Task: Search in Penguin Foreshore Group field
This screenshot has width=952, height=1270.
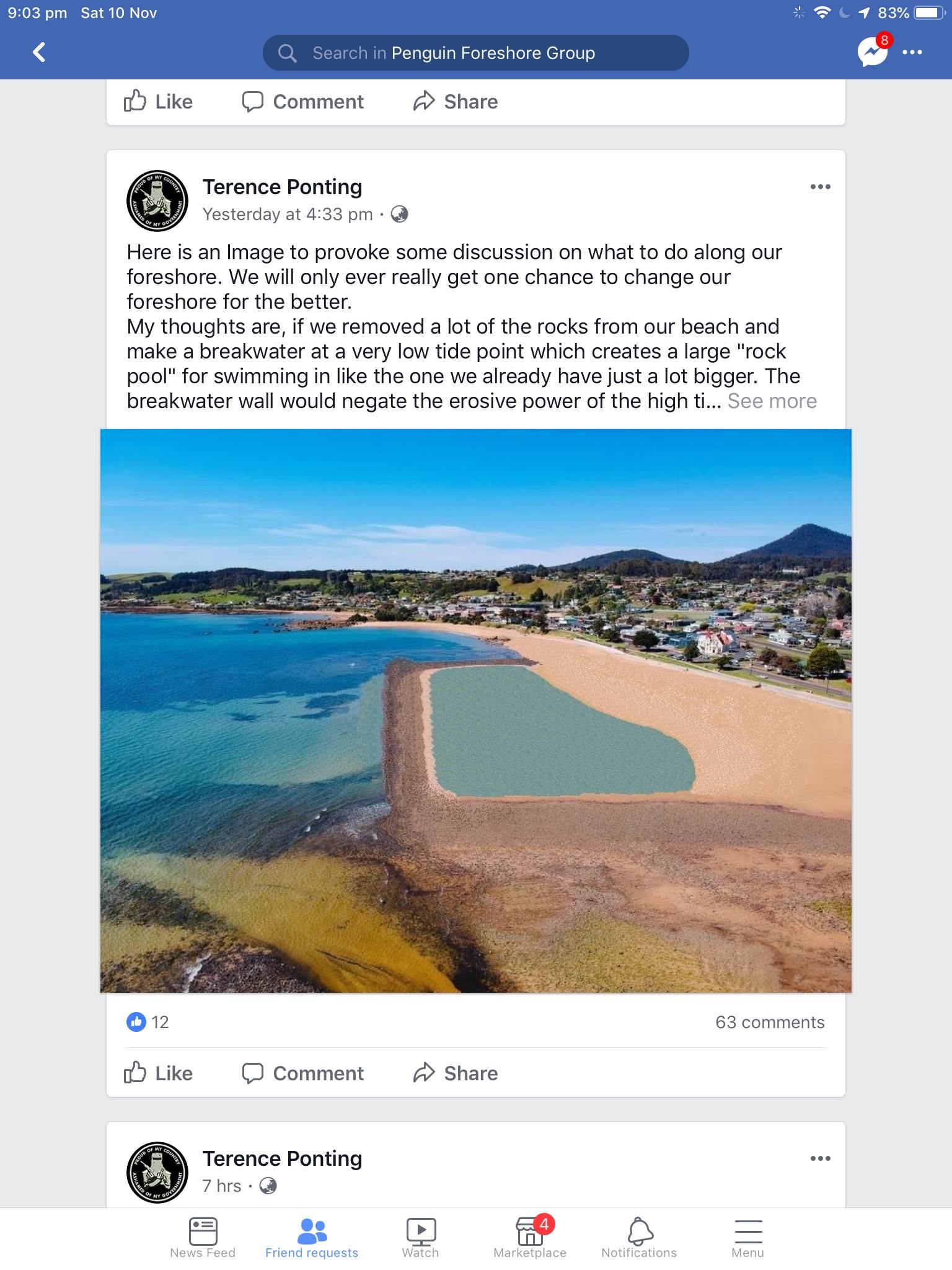Action: (475, 53)
